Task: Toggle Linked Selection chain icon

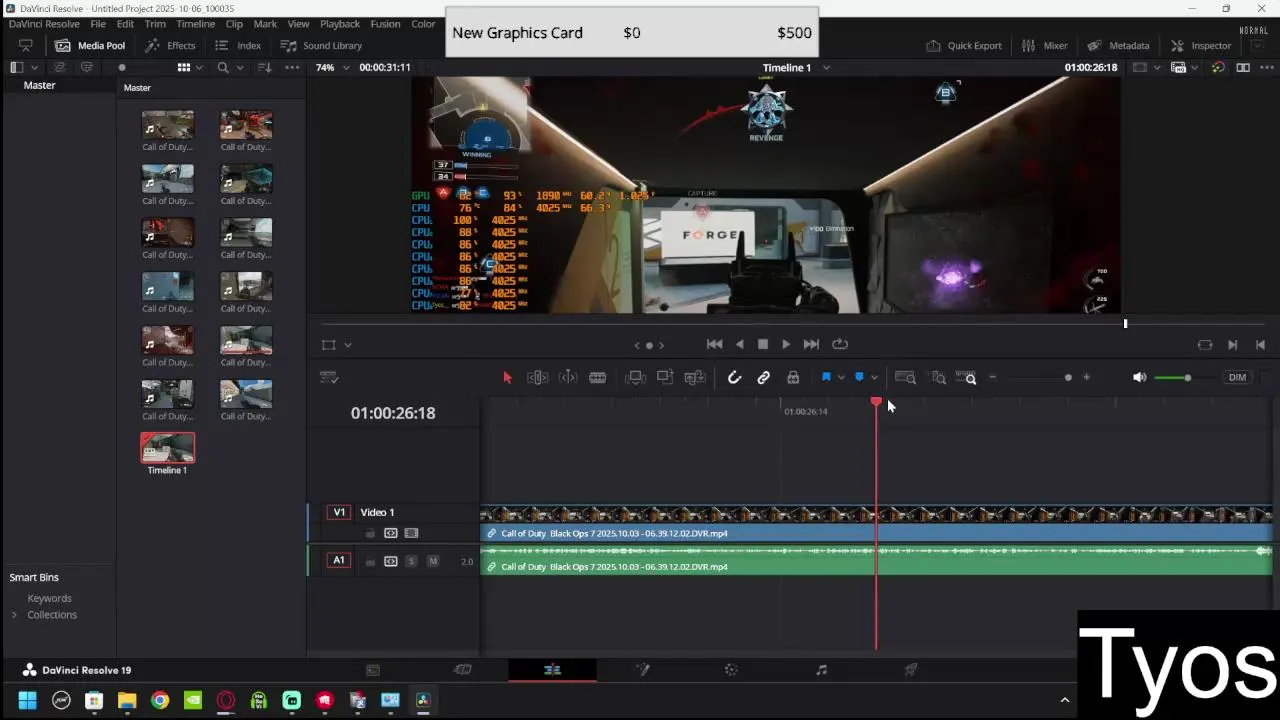Action: click(x=763, y=377)
